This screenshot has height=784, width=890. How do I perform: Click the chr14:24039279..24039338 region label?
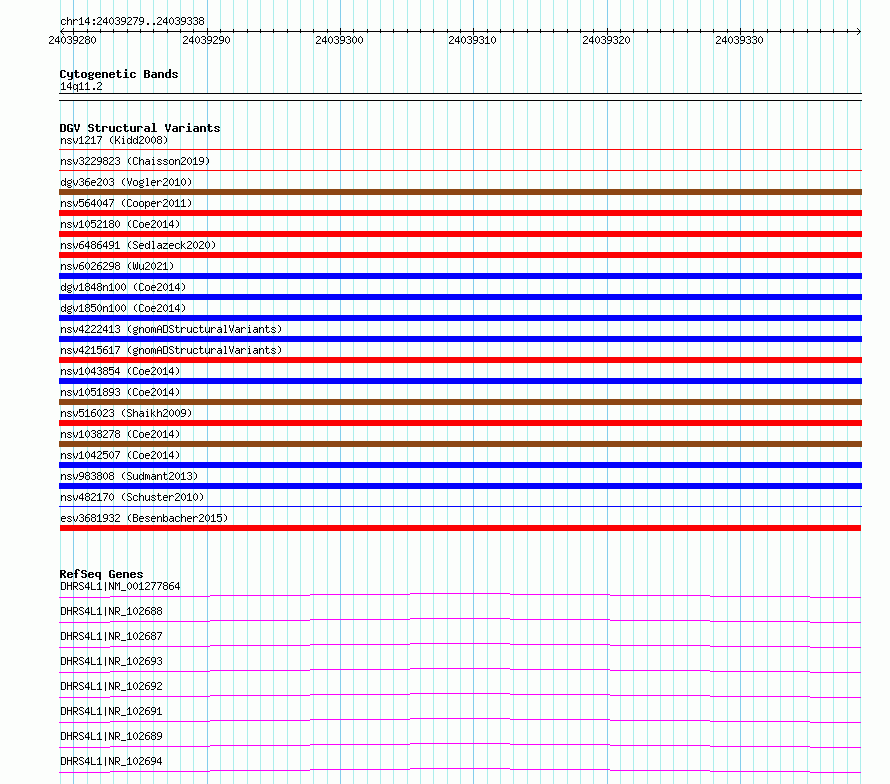pos(132,21)
